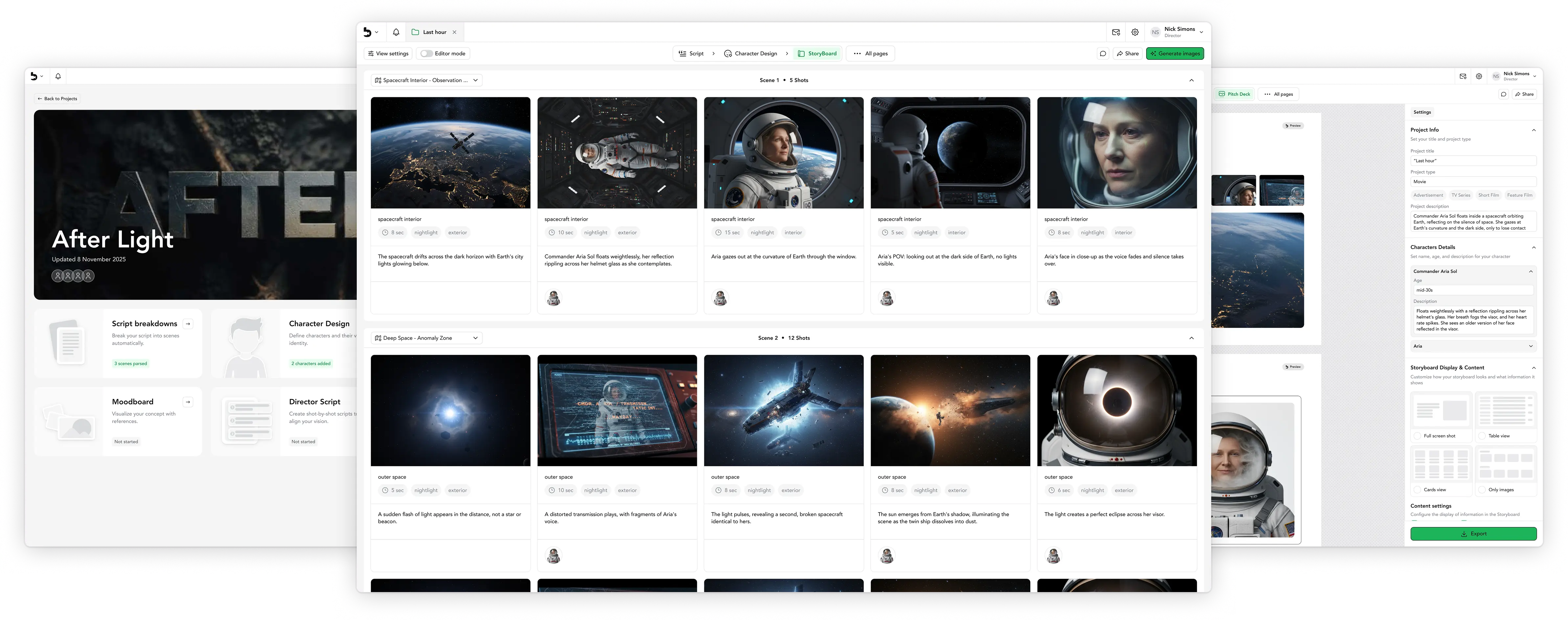Click the notification bell in the storyboard header
This screenshot has width=1568, height=620.
396,32
